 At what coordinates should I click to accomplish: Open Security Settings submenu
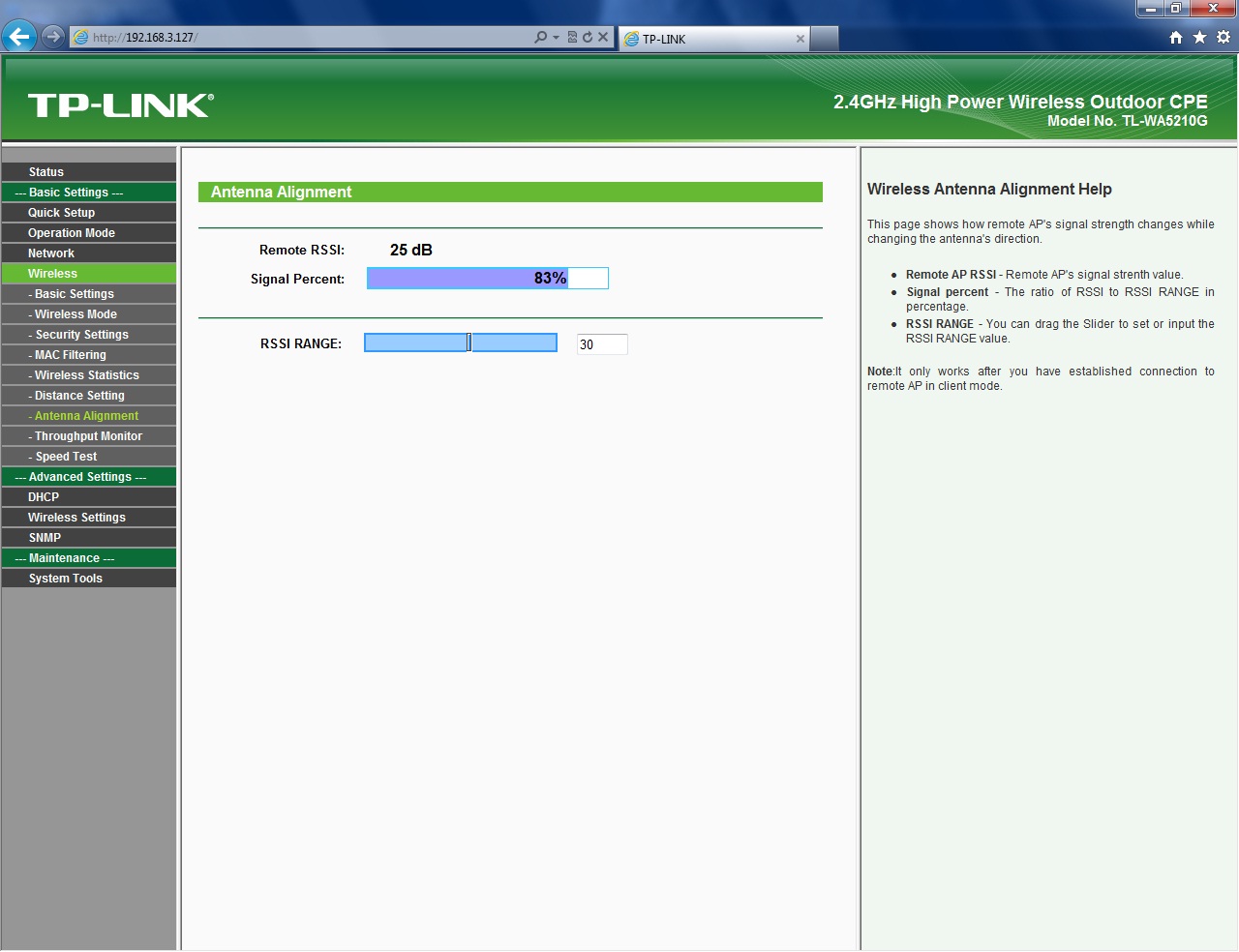tap(89, 335)
